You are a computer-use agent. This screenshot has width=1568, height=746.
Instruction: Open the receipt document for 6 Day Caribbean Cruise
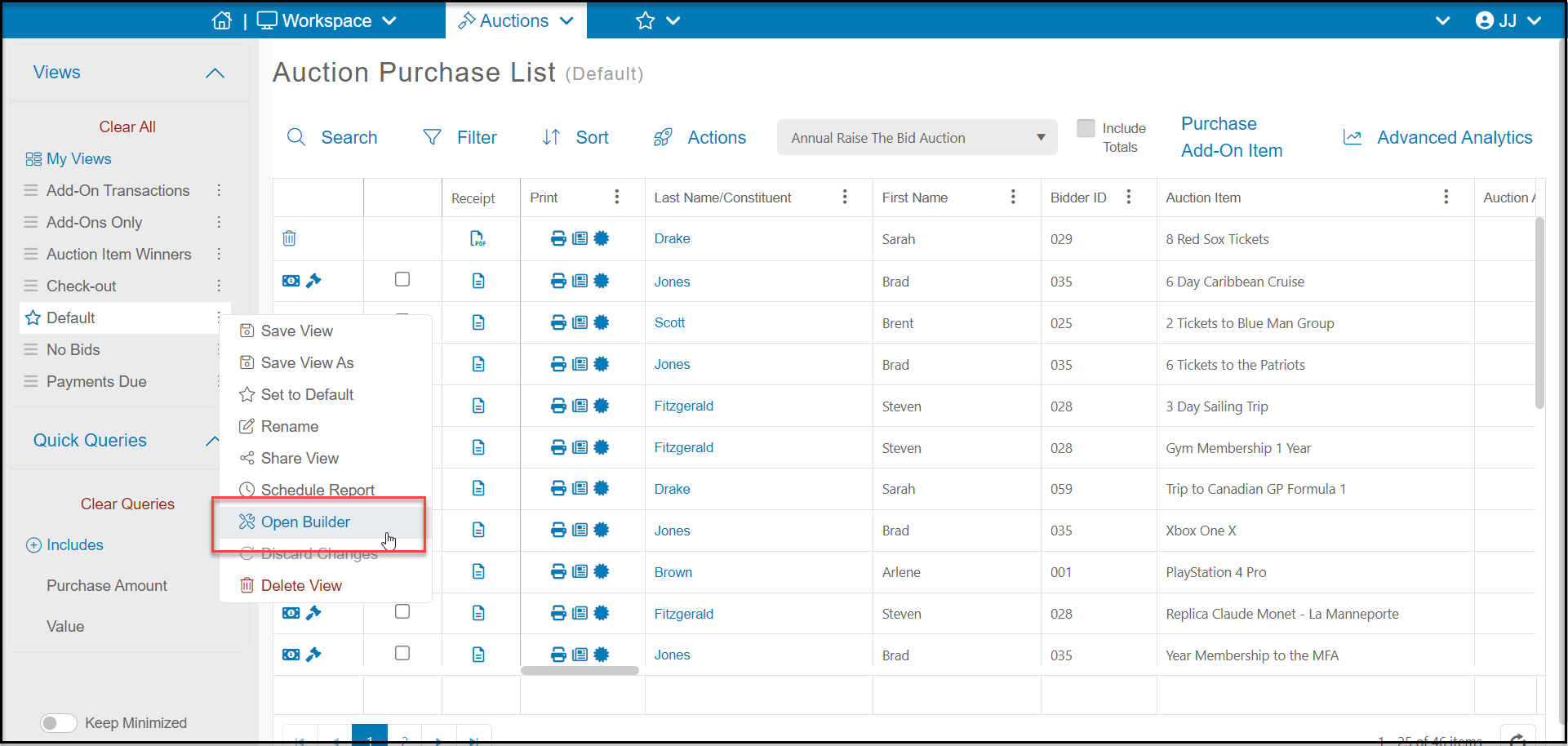[x=478, y=281]
